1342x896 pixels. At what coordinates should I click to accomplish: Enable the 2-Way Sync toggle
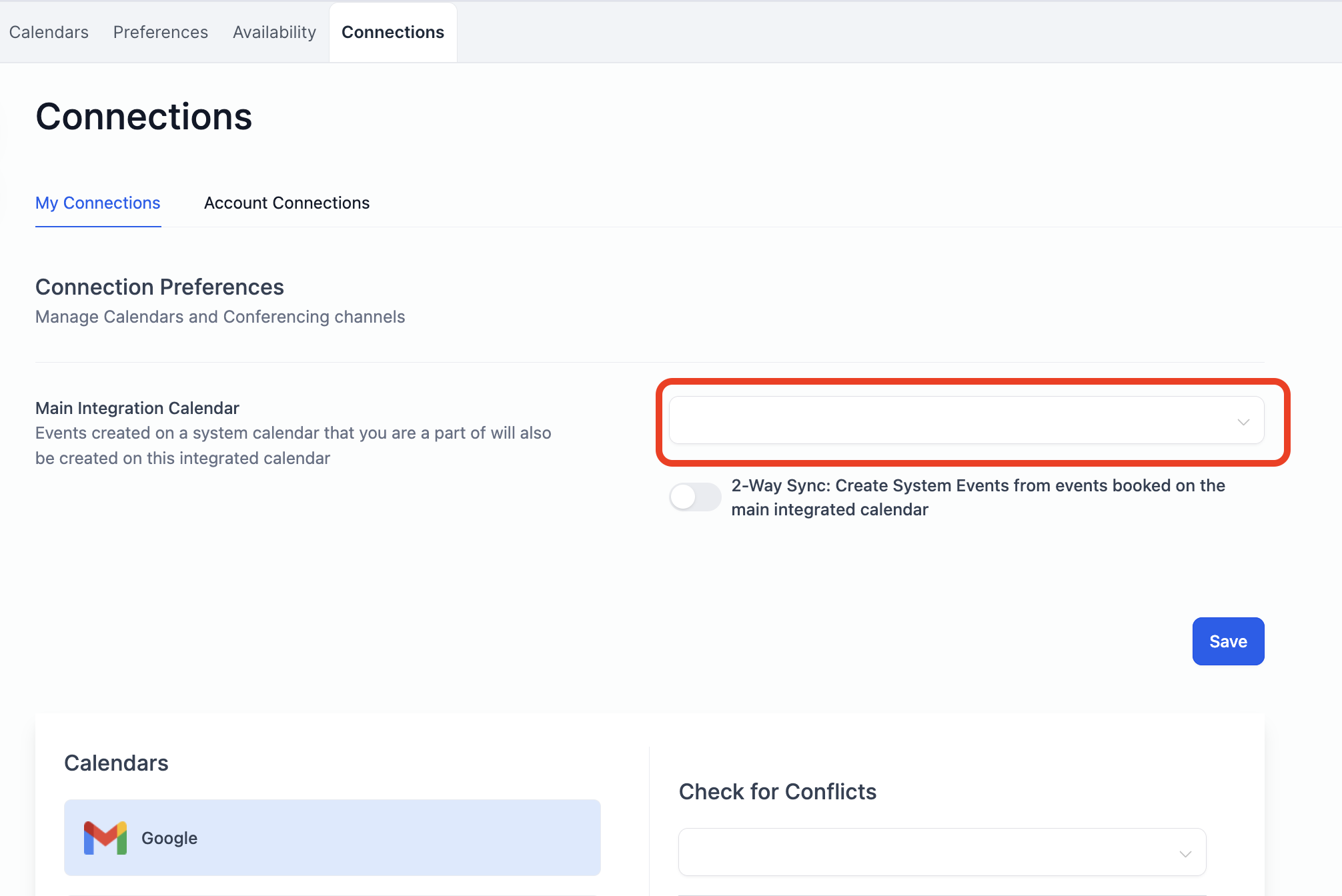(x=695, y=497)
